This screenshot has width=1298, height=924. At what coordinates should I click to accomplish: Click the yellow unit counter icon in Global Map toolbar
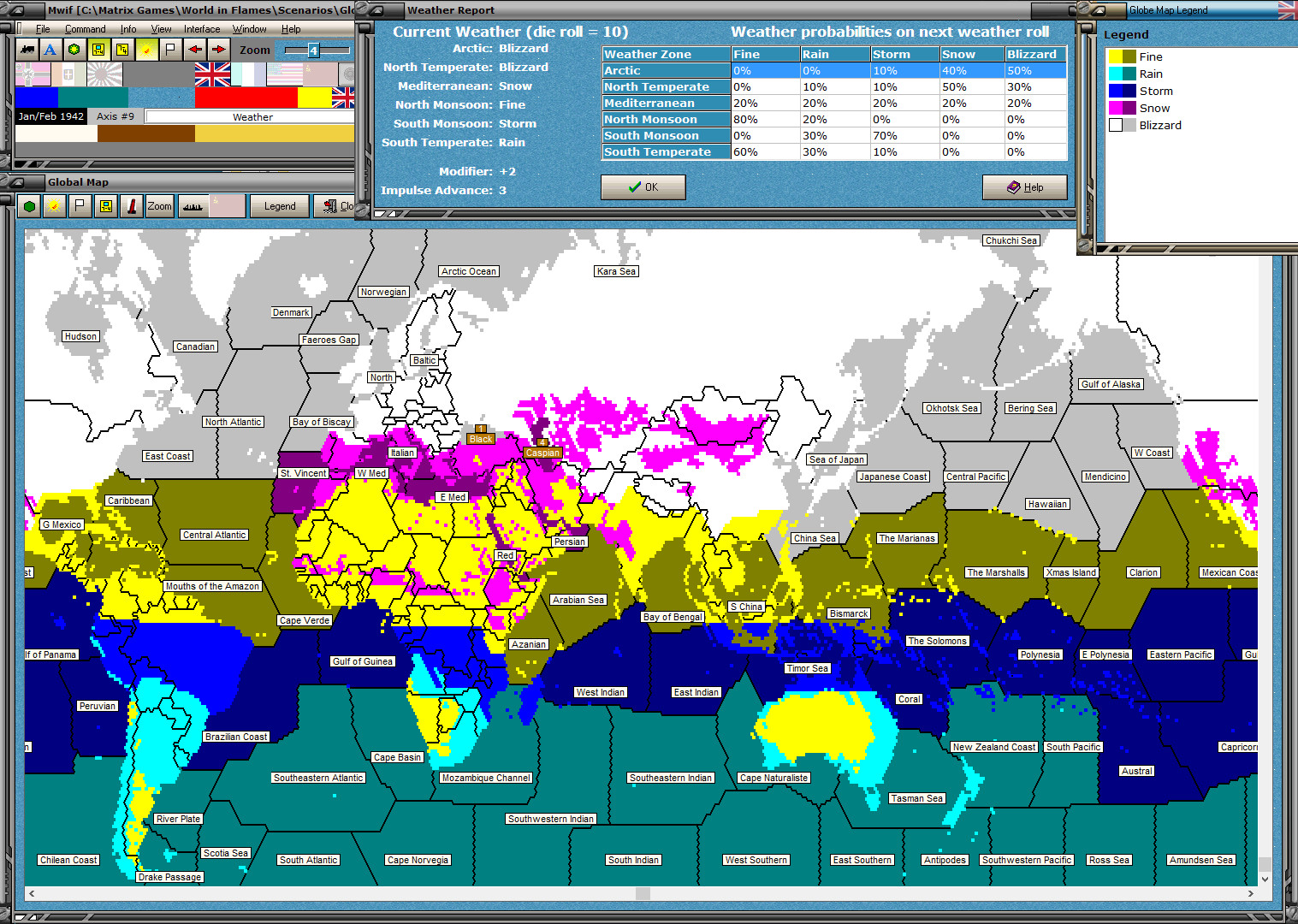[106, 206]
